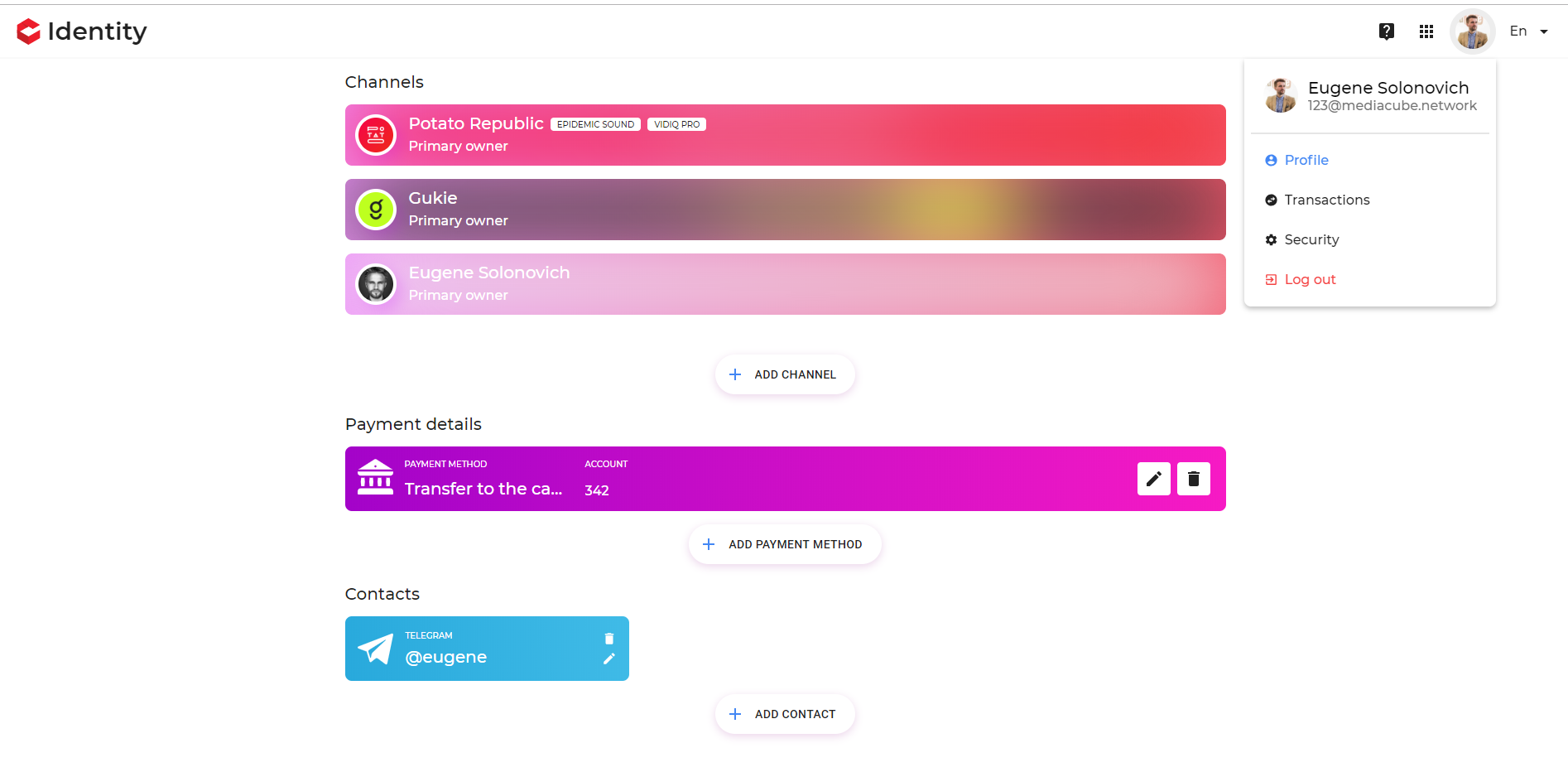The width and height of the screenshot is (1568, 772).
Task: Open the apps grid icon
Action: point(1426,31)
